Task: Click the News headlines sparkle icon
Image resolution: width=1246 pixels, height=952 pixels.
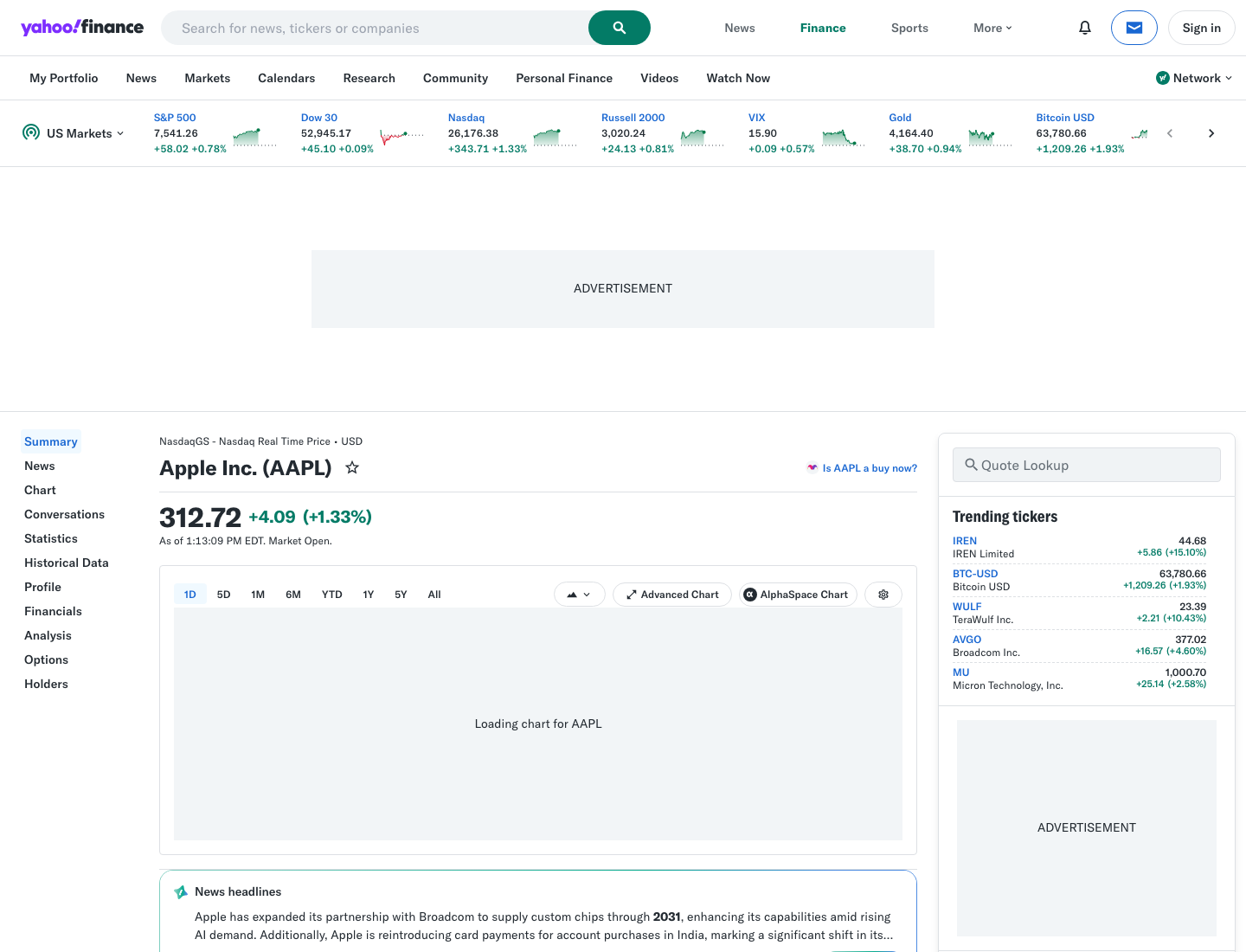Action: click(181, 892)
